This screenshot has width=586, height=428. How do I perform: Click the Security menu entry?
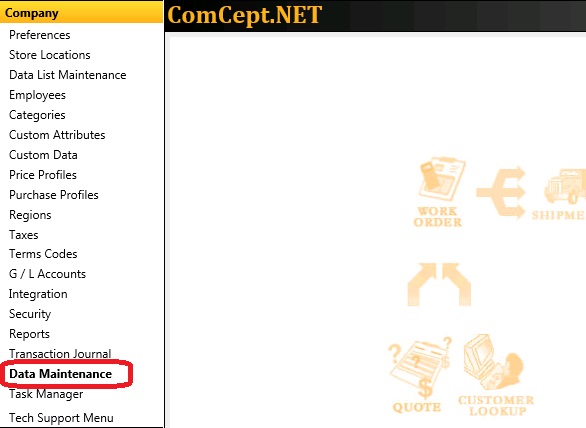(30, 314)
